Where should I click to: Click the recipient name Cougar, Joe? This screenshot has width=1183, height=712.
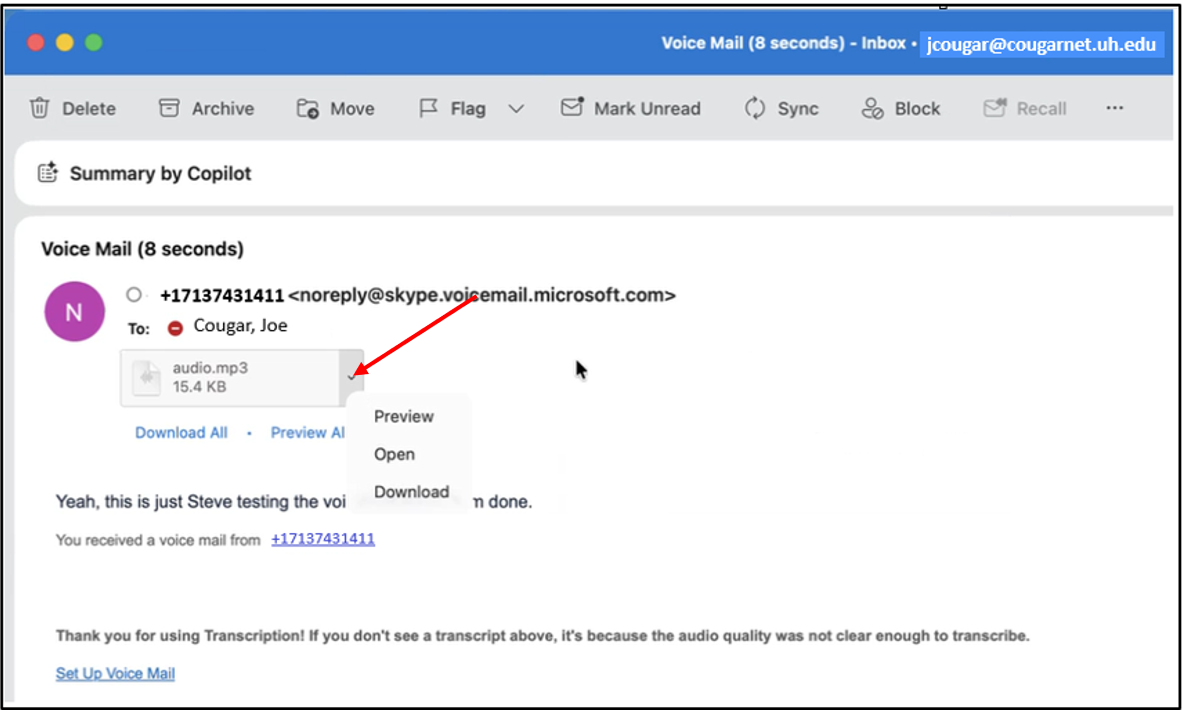pos(241,326)
